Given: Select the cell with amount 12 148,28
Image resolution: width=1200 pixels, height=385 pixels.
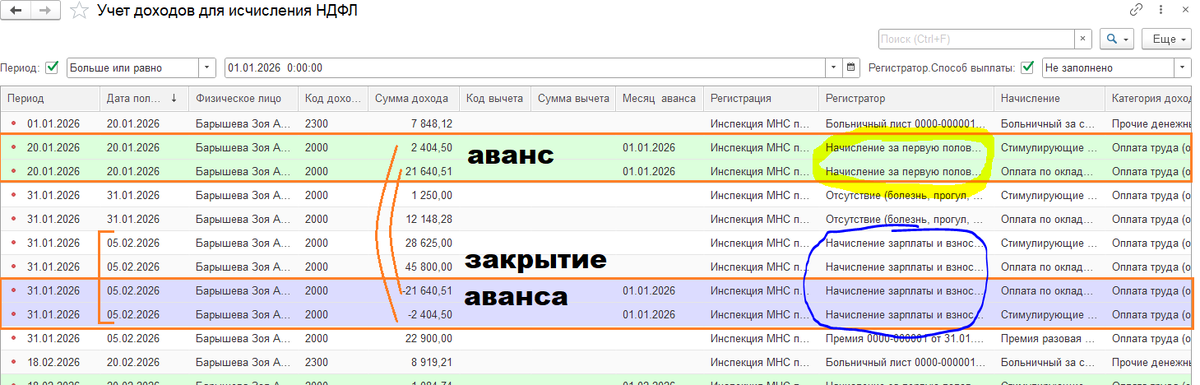Looking at the screenshot, I should tap(413, 219).
